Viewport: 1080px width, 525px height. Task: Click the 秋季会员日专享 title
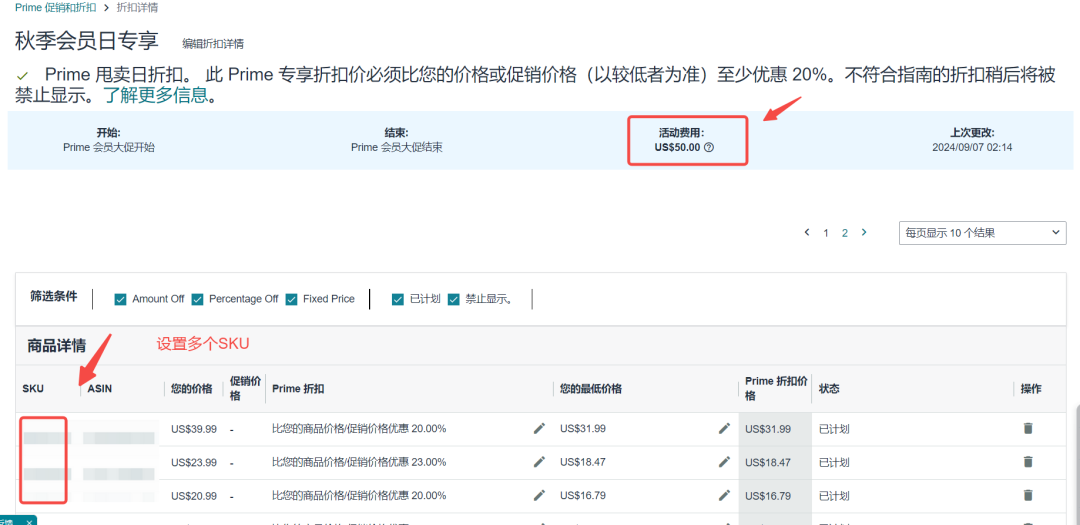[x=87, y=41]
